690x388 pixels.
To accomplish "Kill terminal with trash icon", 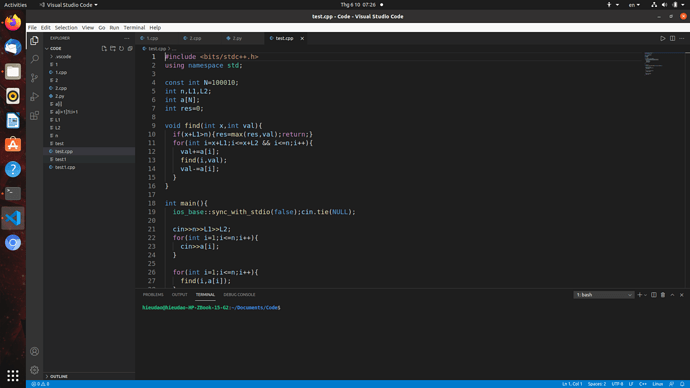I will pos(663,295).
